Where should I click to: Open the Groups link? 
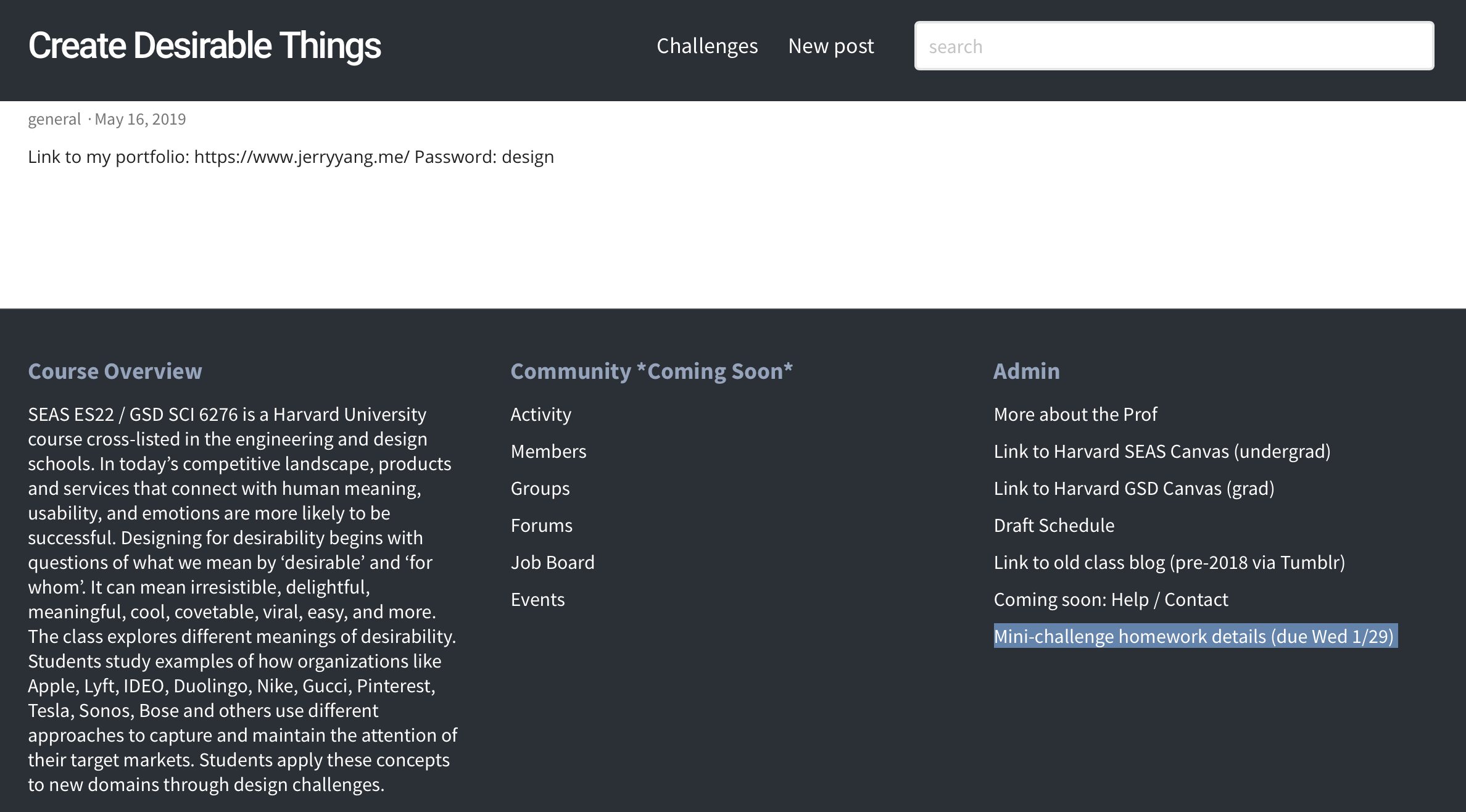coord(540,488)
